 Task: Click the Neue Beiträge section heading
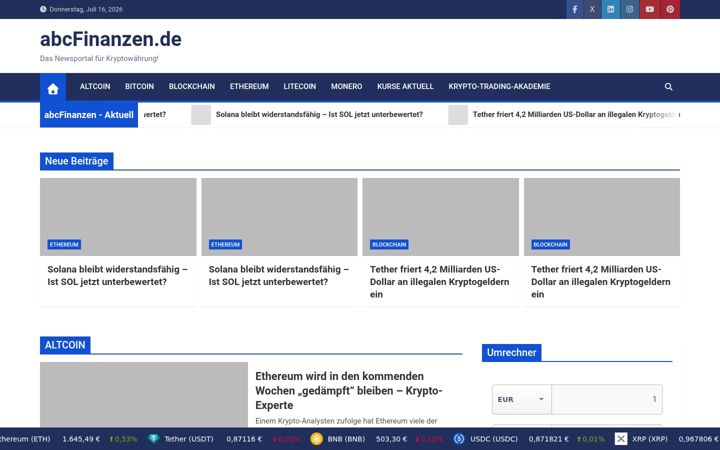(77, 161)
